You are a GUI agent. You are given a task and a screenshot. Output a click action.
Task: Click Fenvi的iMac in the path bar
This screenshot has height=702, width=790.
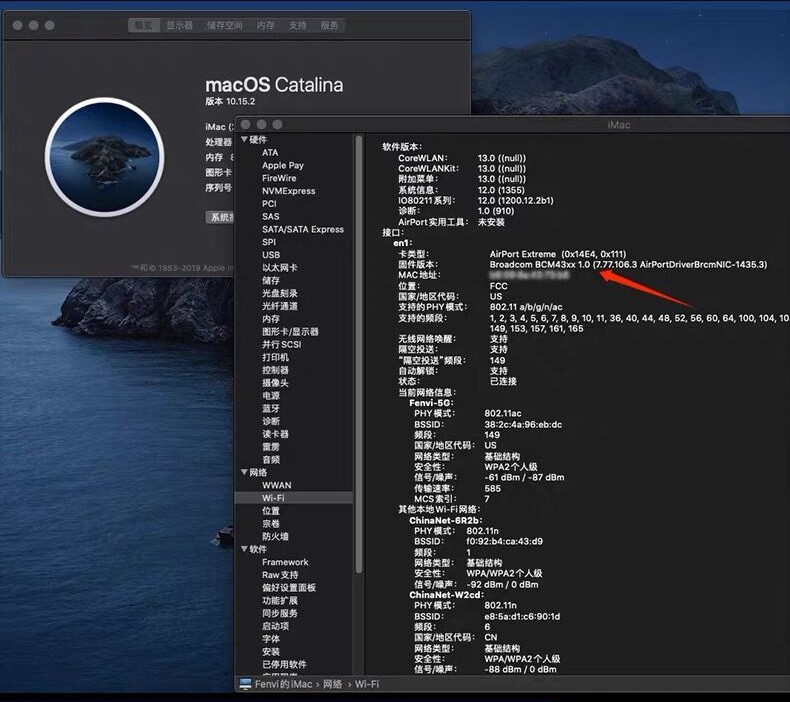tap(283, 684)
